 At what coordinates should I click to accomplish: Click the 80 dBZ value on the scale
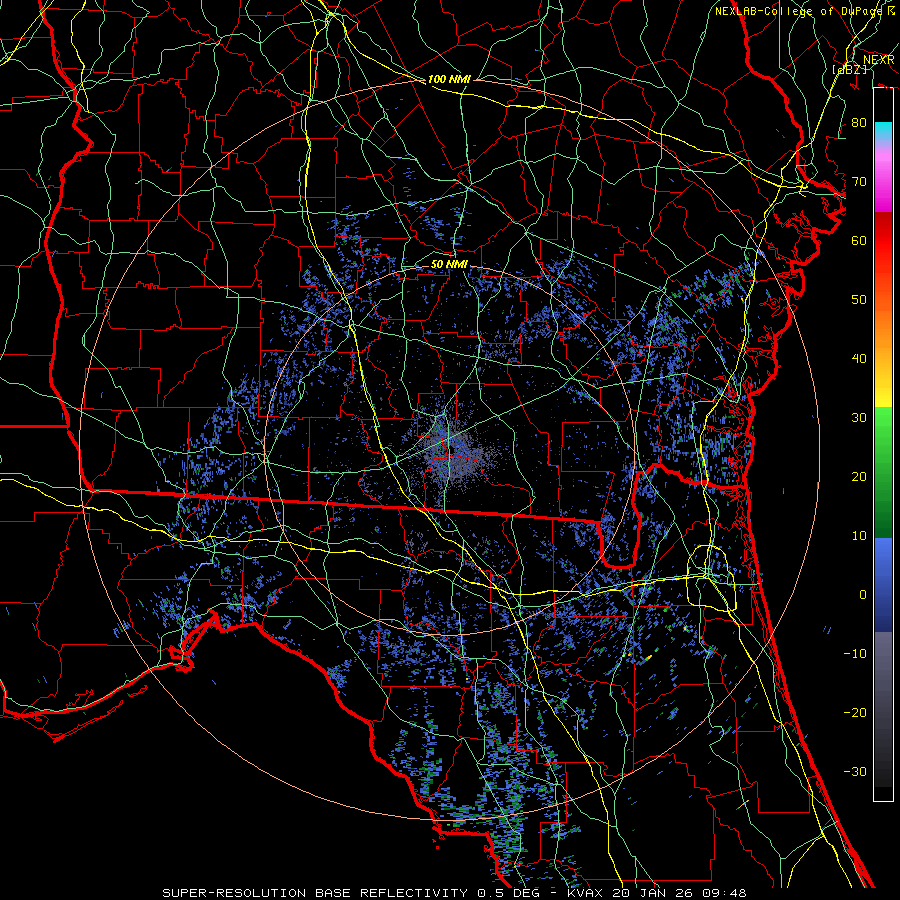(859, 122)
